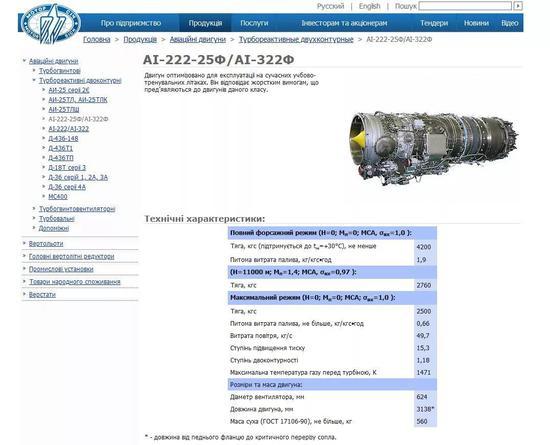The width and height of the screenshot is (550, 445).
Task: Go to Турбореактивные двухконтурные breadcrumb link
Action: click(x=296, y=39)
